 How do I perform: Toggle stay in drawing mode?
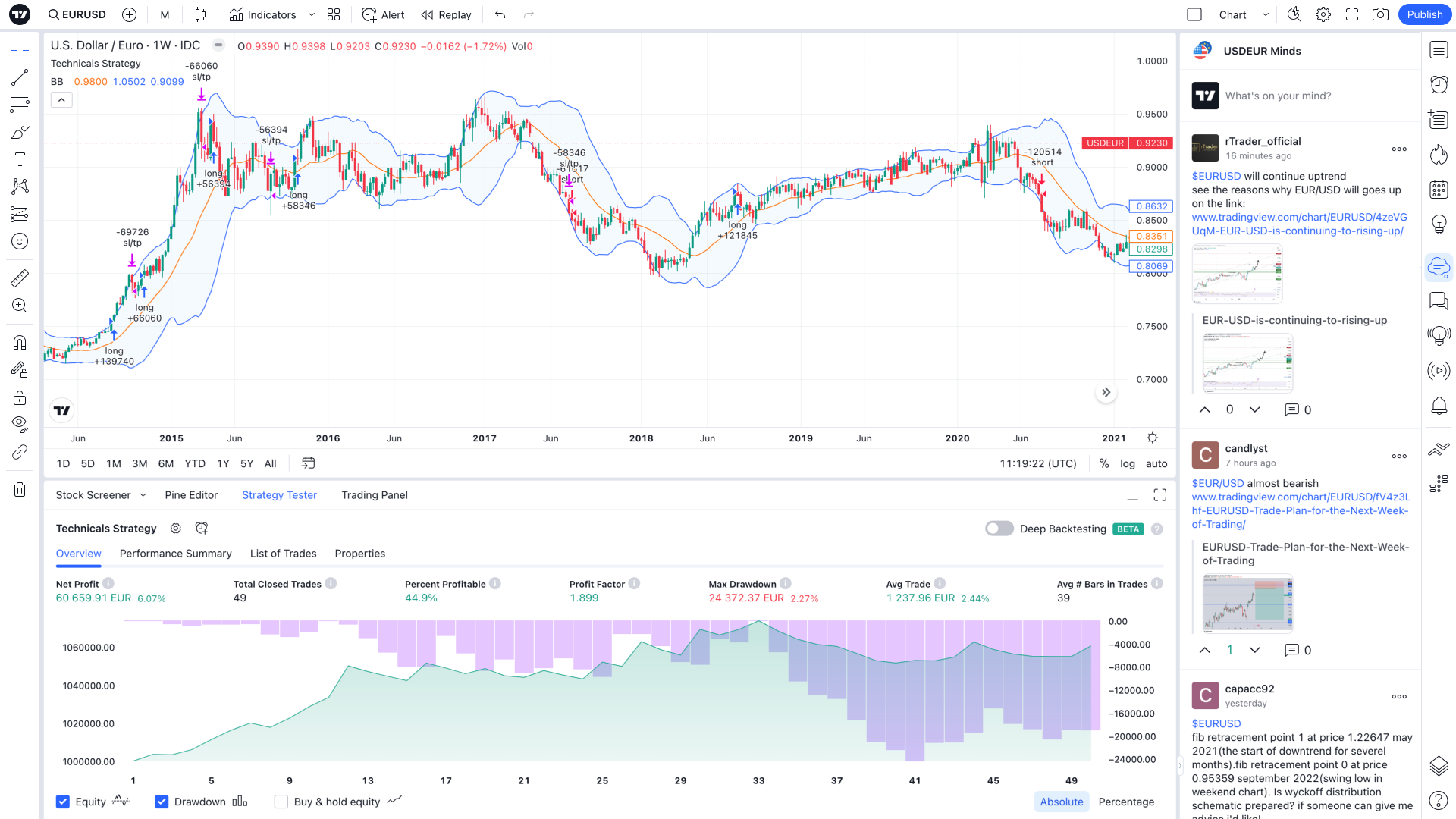(x=20, y=370)
